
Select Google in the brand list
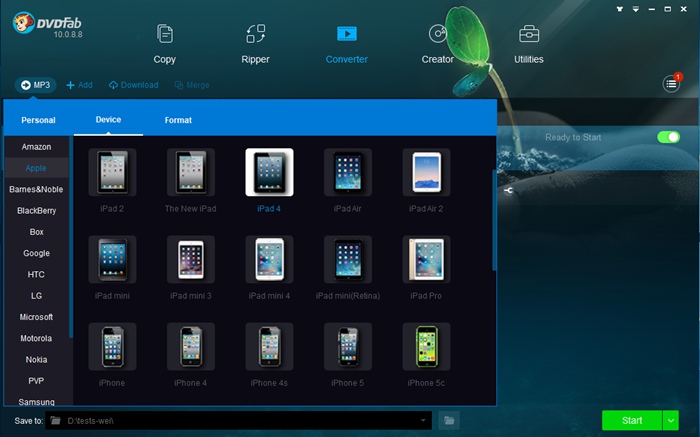coord(37,253)
